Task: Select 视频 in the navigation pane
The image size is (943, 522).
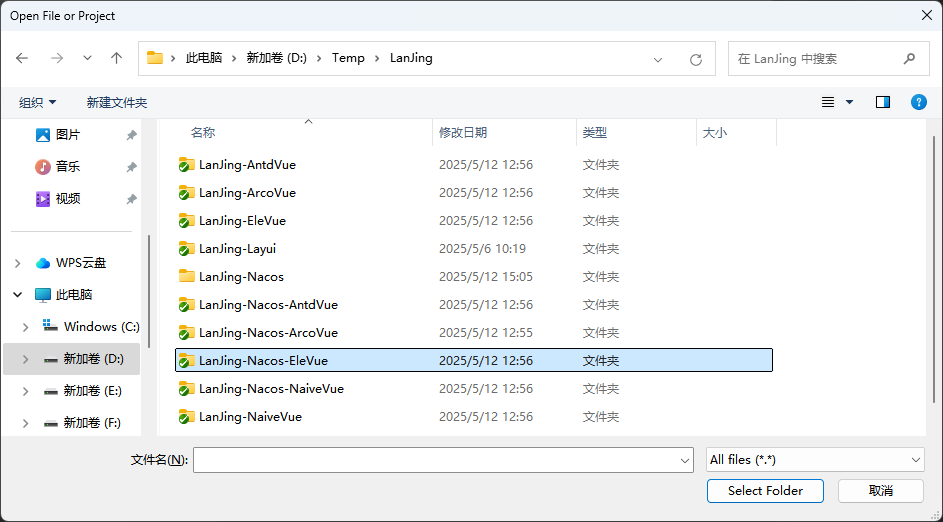Action: pyautogui.click(x=68, y=198)
